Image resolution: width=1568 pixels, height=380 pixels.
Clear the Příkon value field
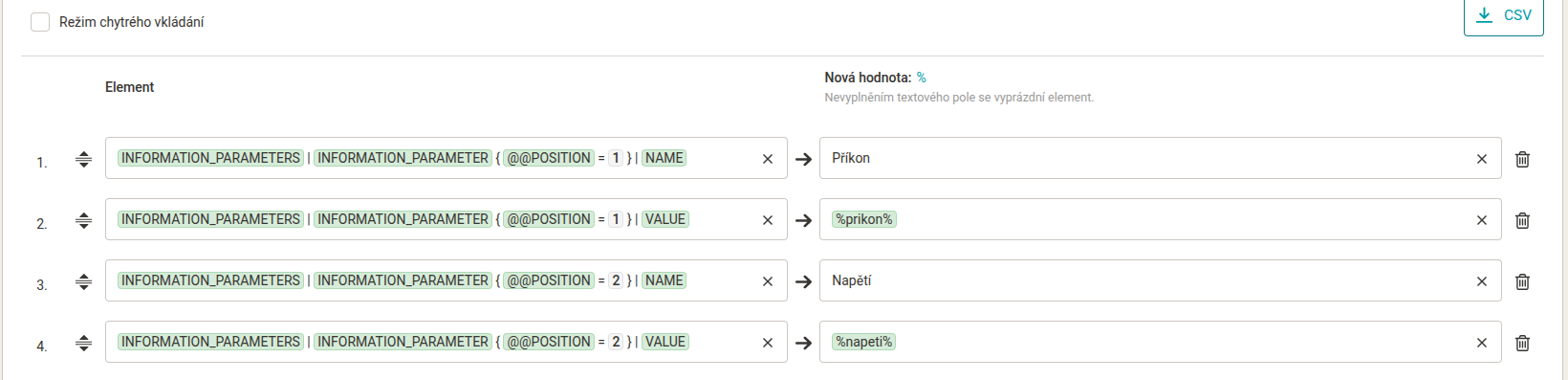tap(1482, 159)
